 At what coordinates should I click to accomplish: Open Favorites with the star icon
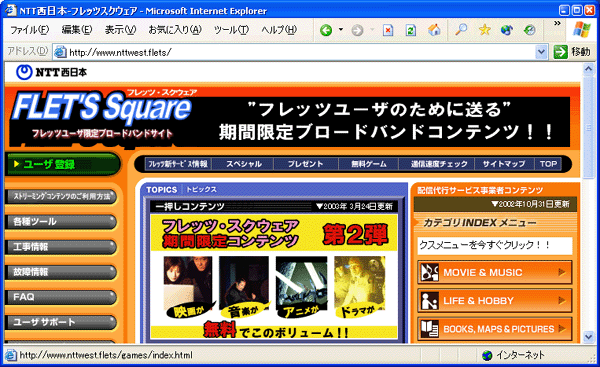pos(484,29)
